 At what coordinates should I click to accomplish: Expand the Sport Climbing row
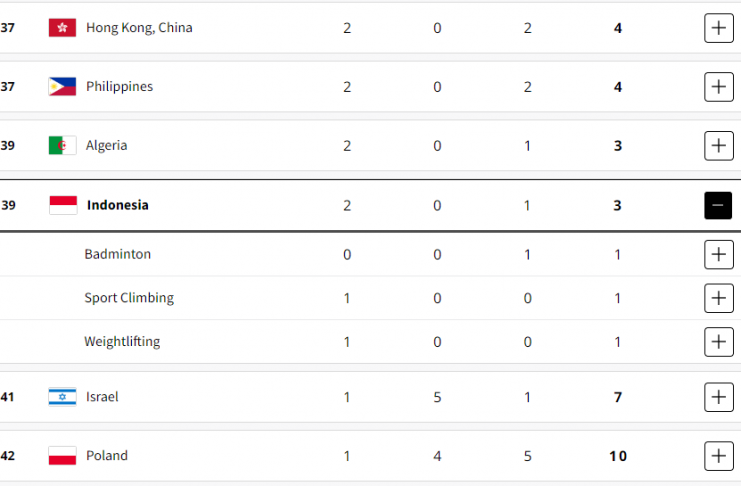[718, 298]
